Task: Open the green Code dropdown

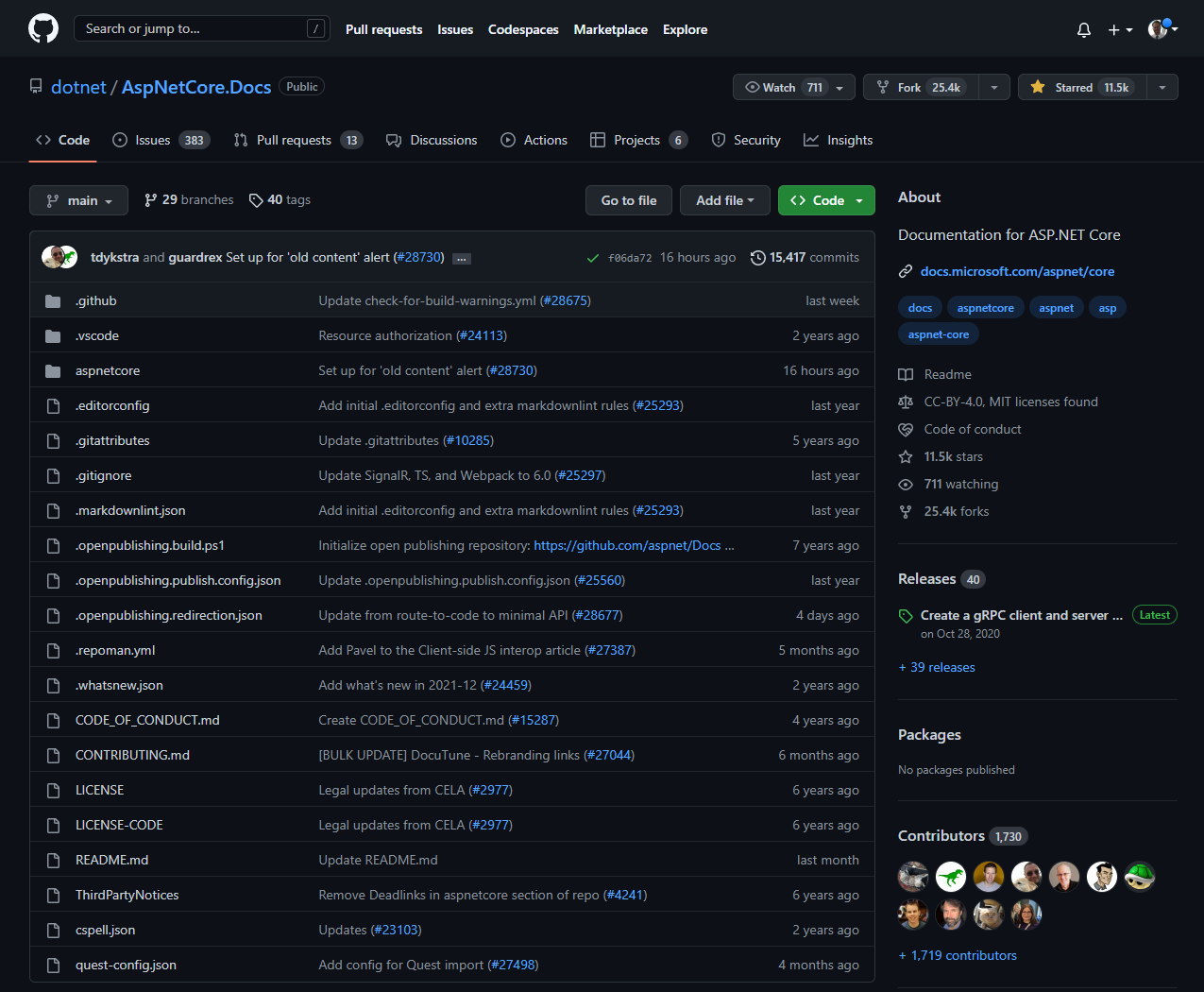Action: pos(826,200)
